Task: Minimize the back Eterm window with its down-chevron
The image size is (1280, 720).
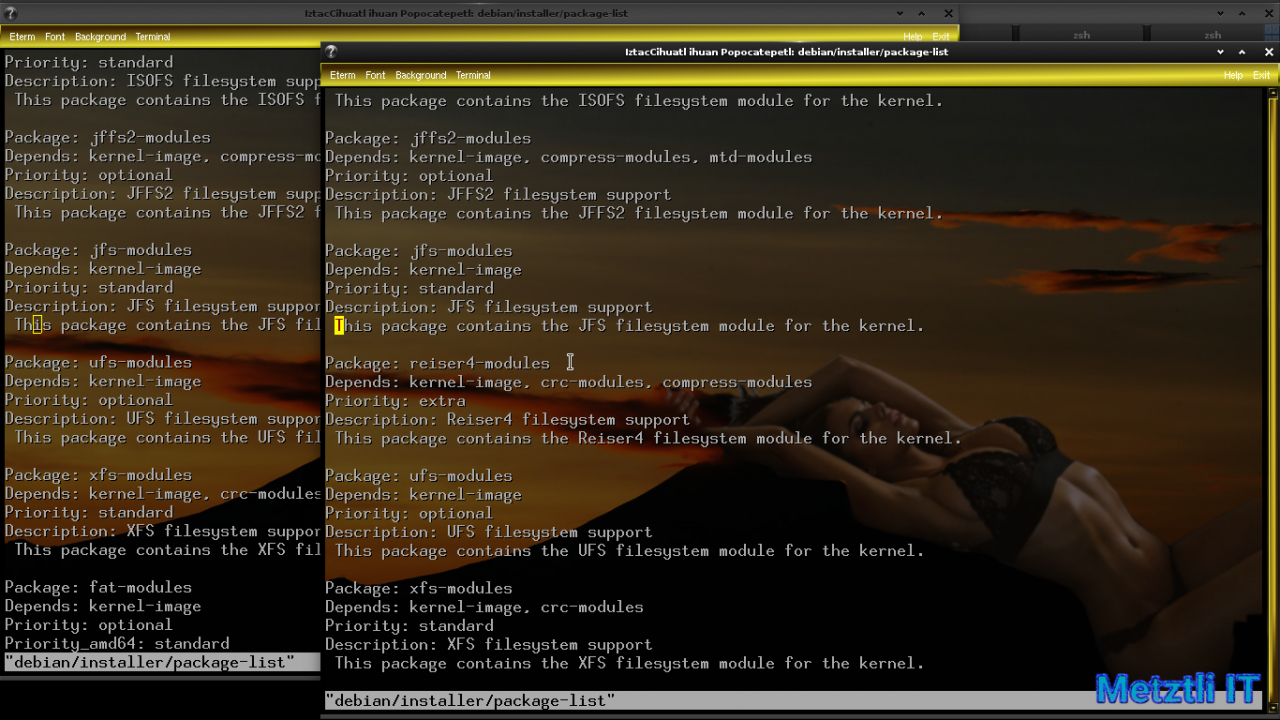Action: [x=900, y=14]
